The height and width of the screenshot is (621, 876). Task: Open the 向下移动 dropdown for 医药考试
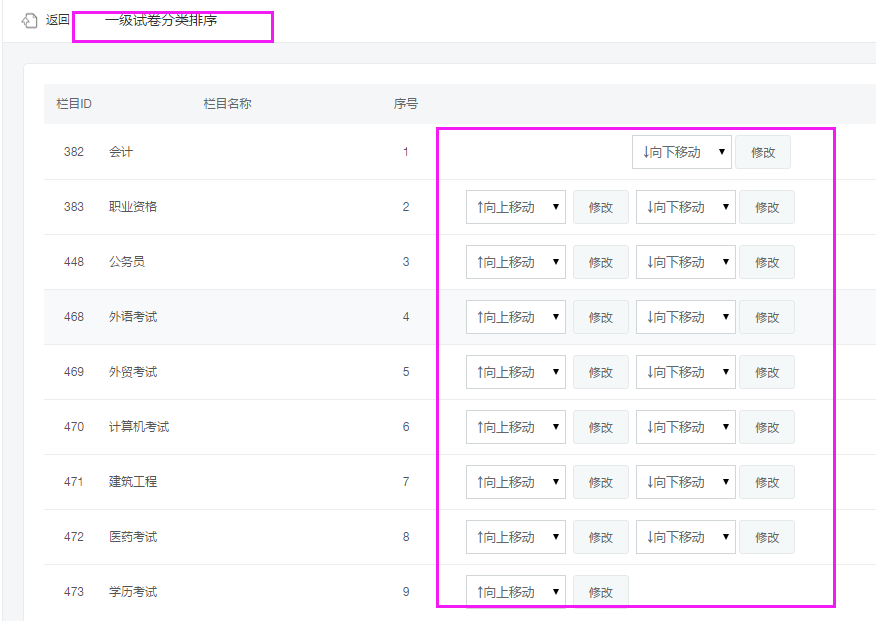[685, 537]
